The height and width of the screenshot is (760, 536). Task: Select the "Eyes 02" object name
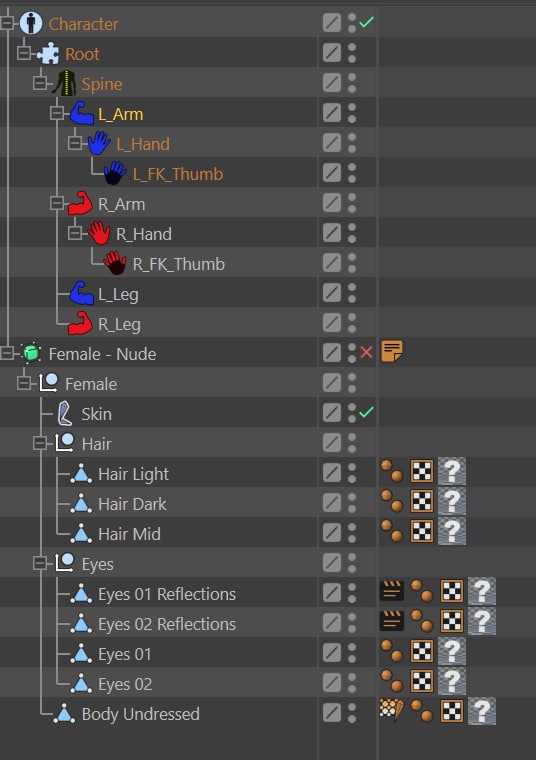pyautogui.click(x=125, y=684)
